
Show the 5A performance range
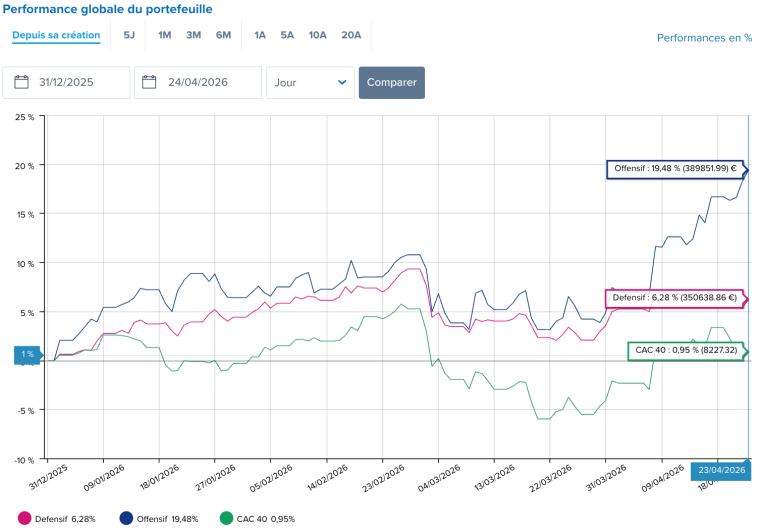[x=287, y=35]
